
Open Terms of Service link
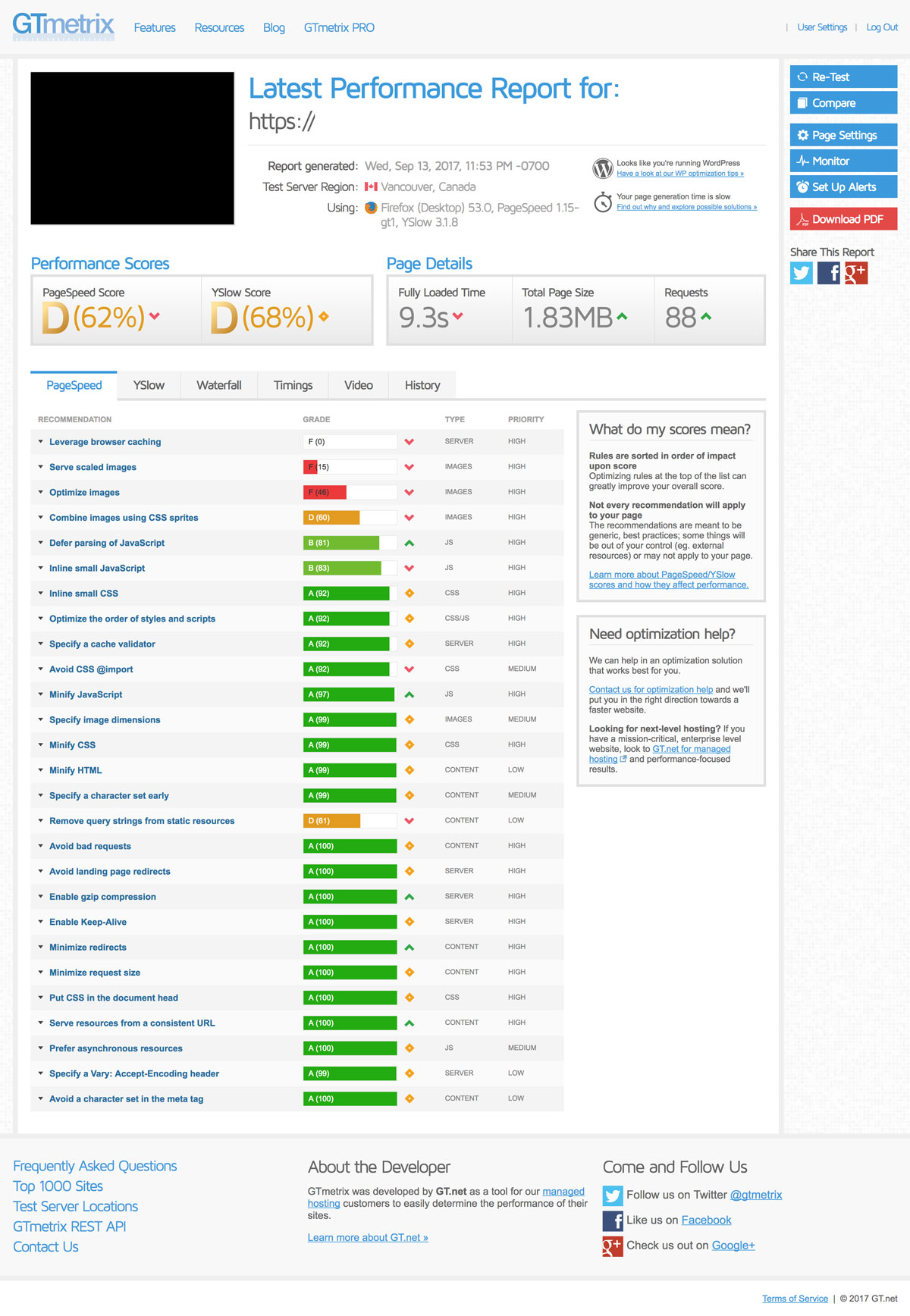(795, 1299)
